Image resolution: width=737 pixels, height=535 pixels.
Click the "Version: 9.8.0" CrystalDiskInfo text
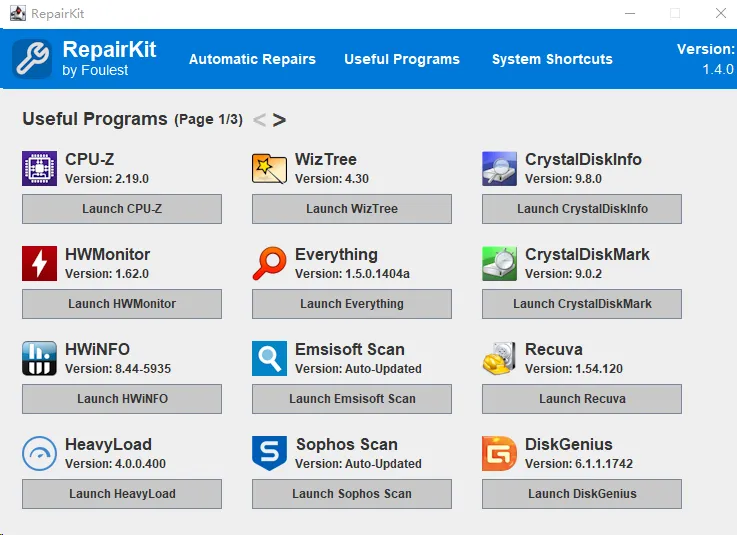[x=564, y=179]
